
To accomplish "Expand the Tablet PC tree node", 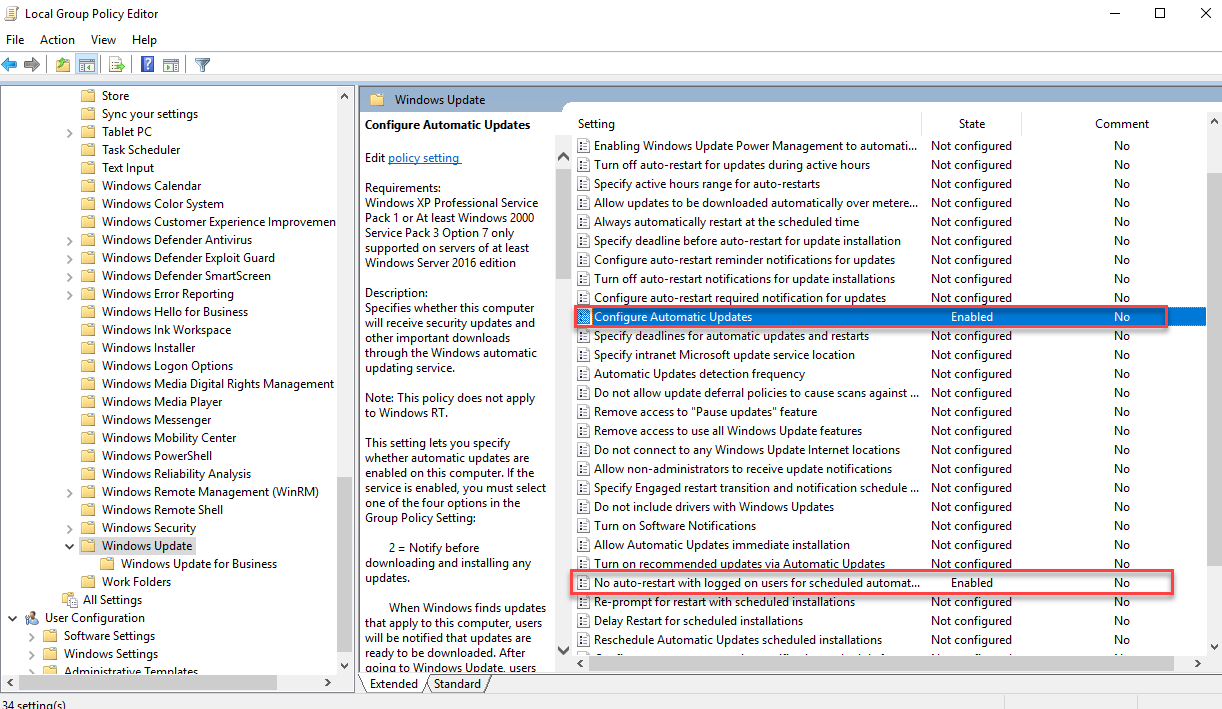I will click(69, 132).
